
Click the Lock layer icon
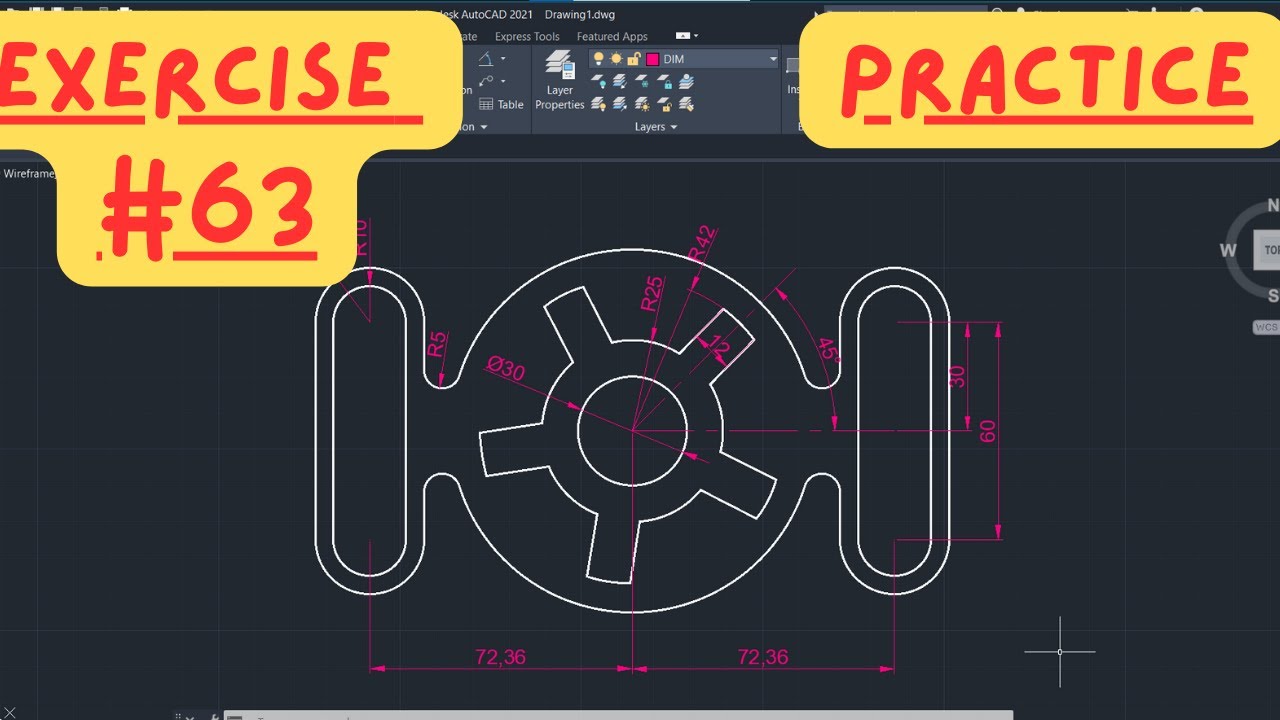(665, 81)
